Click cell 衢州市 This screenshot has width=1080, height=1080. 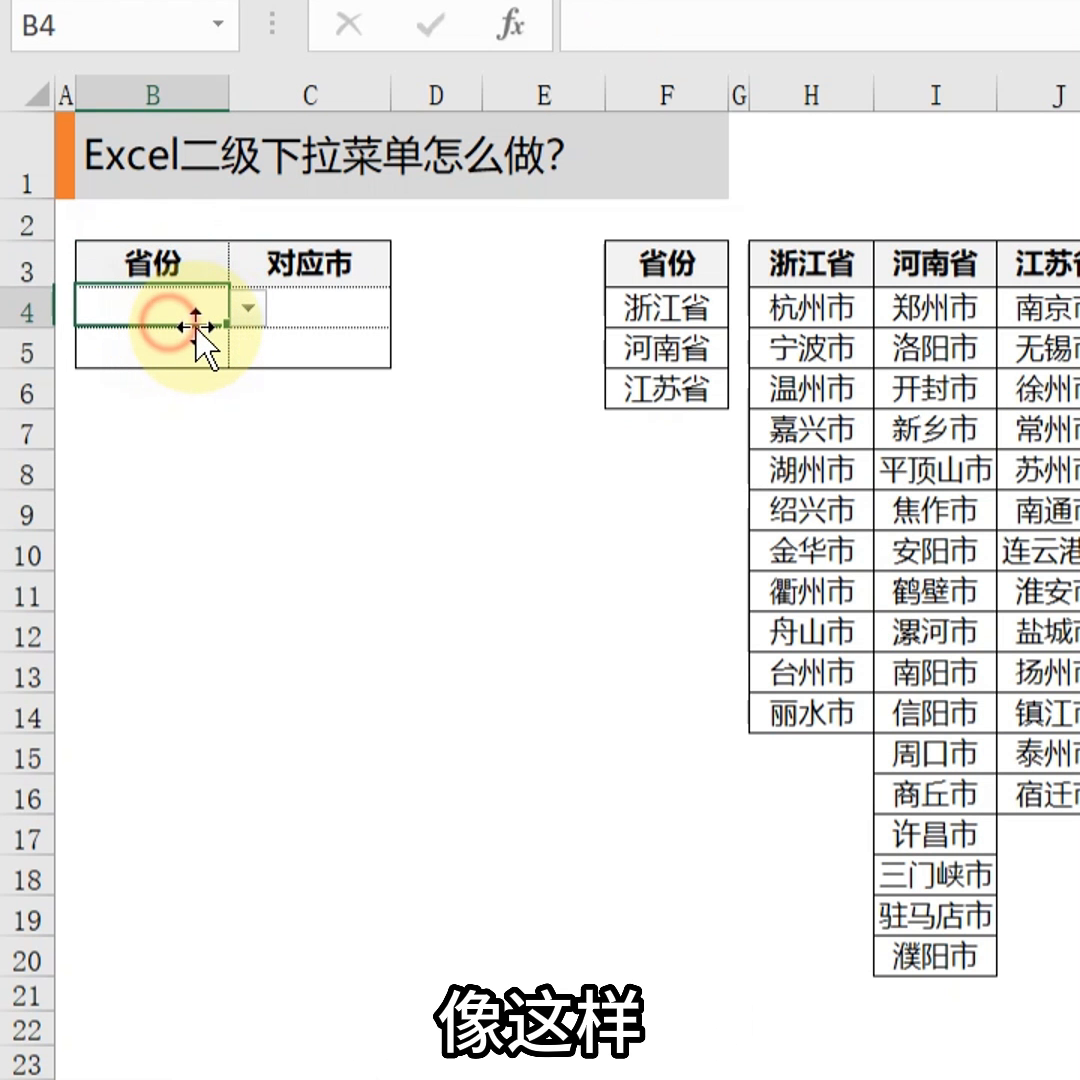tap(811, 591)
